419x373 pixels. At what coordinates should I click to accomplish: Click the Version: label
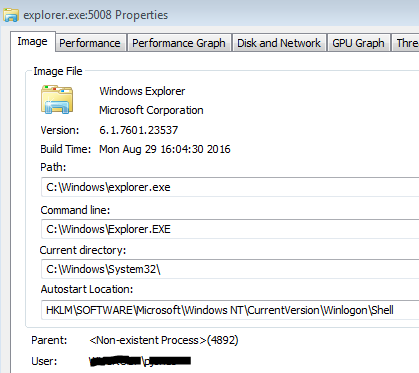click(x=60, y=130)
